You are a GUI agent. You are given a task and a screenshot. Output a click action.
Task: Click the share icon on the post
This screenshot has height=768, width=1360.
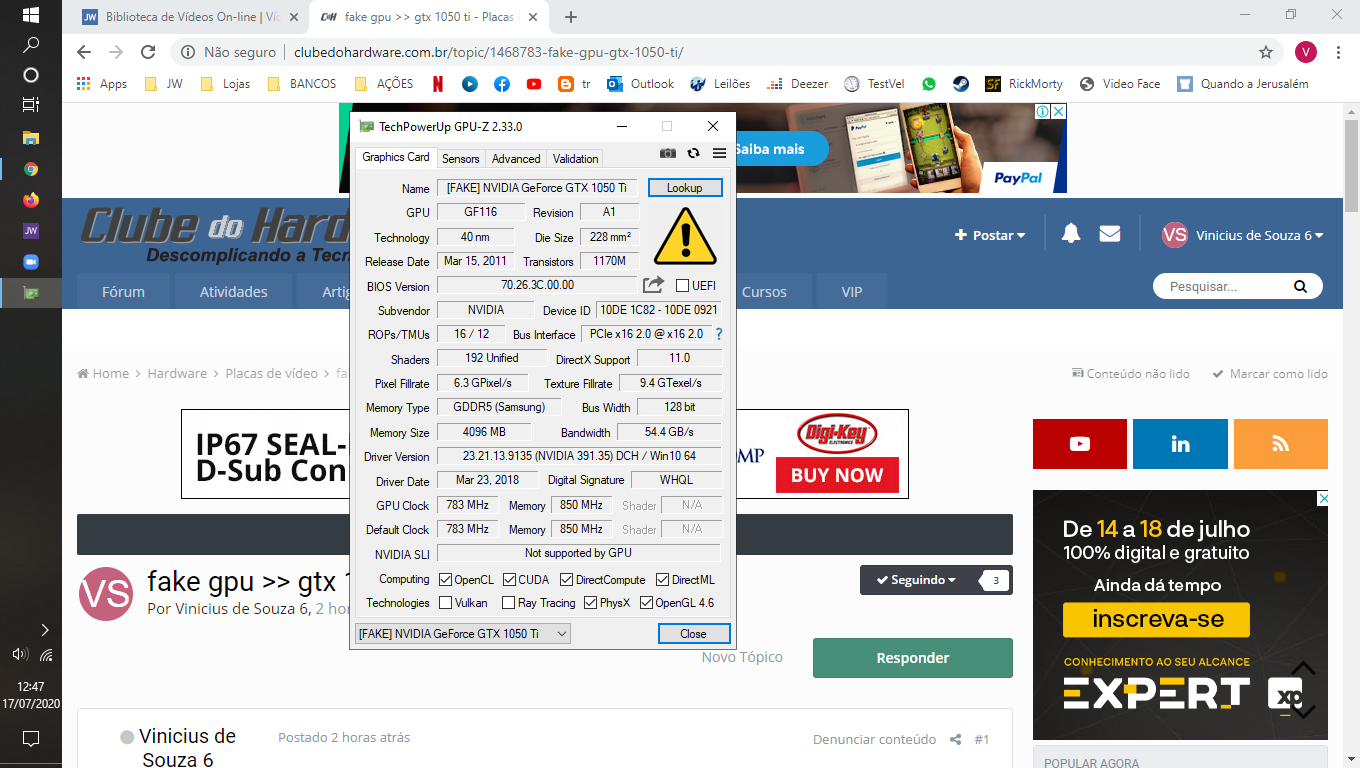click(x=955, y=739)
